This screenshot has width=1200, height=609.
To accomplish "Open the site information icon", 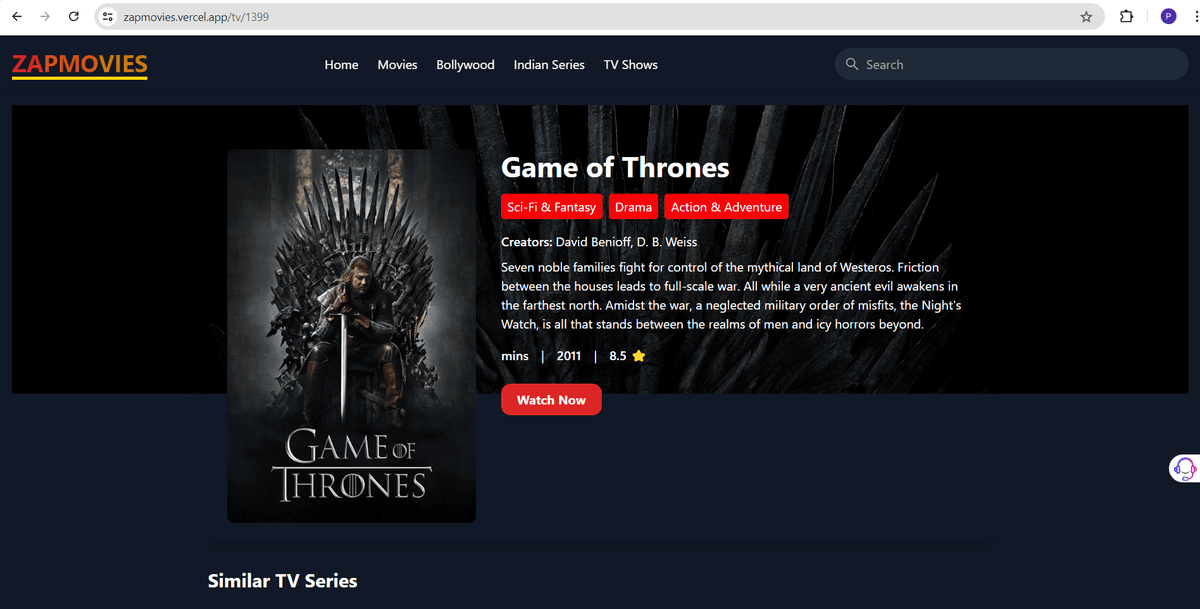I will click(x=109, y=17).
